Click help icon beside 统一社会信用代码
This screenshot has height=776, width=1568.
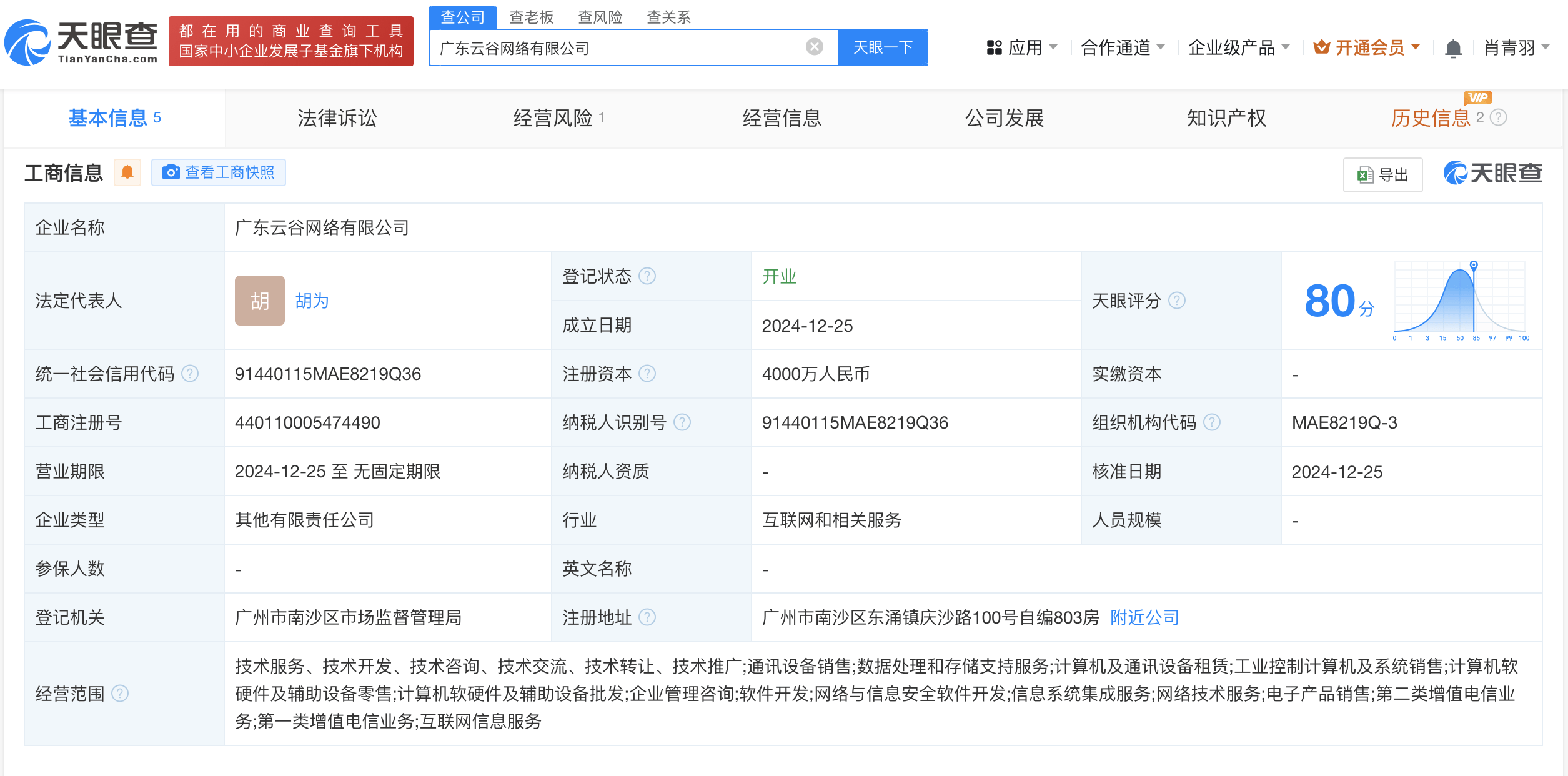[x=190, y=374]
